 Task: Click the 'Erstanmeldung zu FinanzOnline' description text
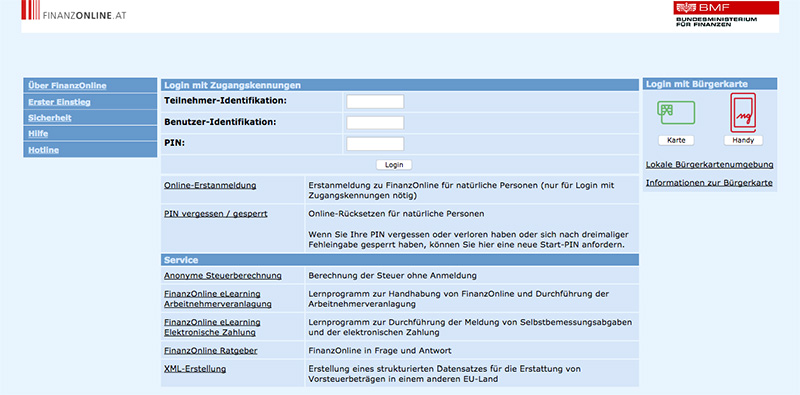[x=461, y=190]
